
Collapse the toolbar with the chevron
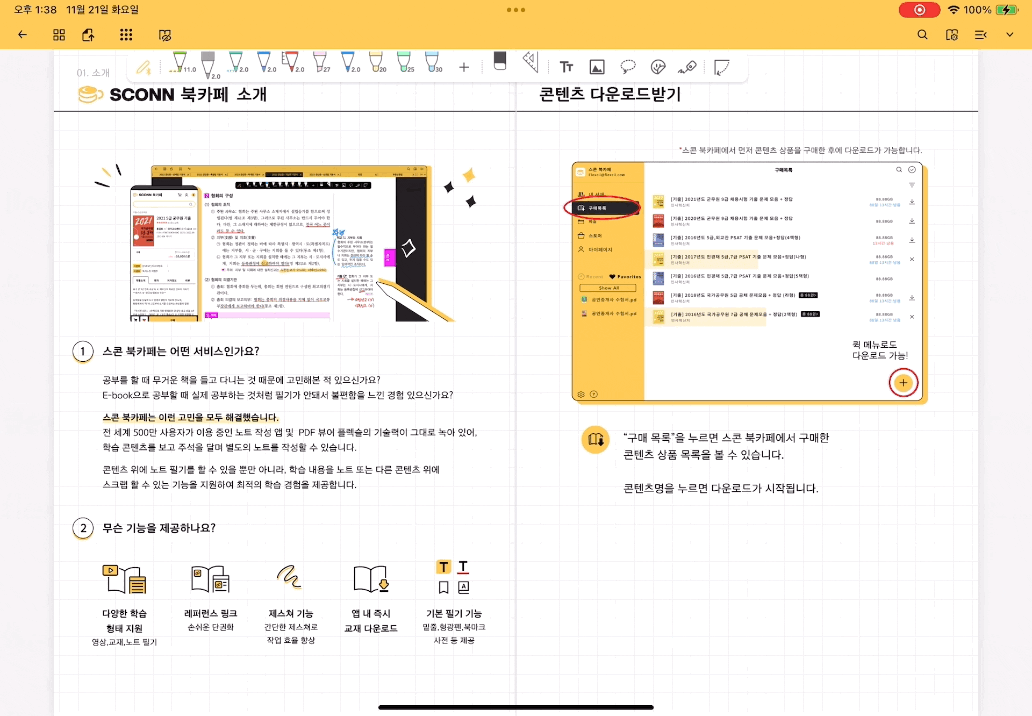pyautogui.click(x=1010, y=35)
